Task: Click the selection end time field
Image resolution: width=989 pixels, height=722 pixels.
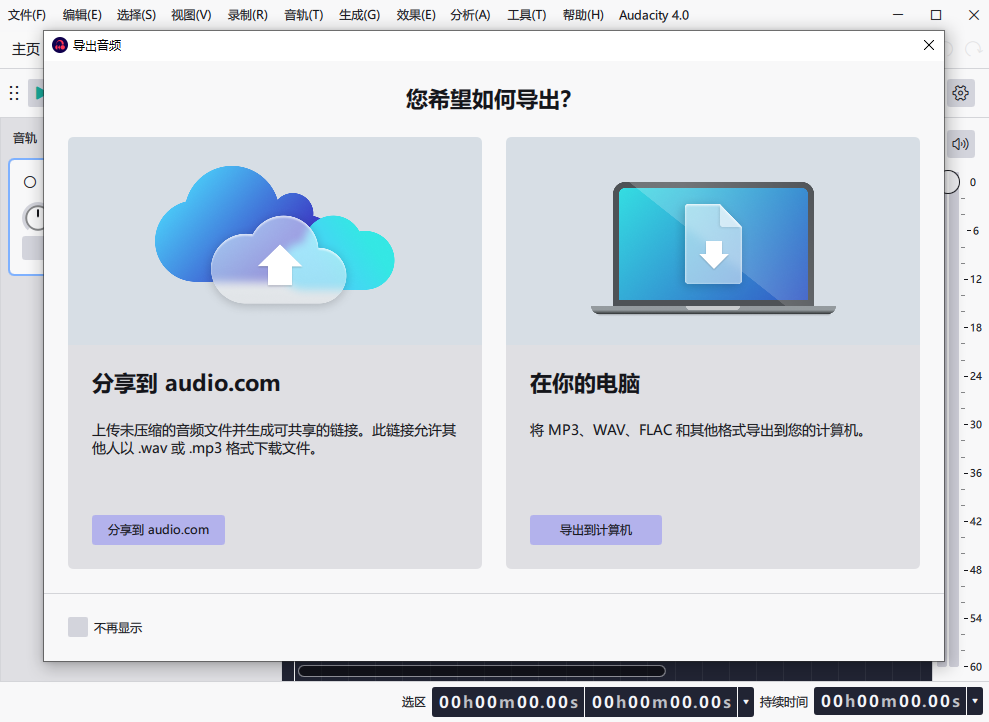Action: tap(662, 702)
